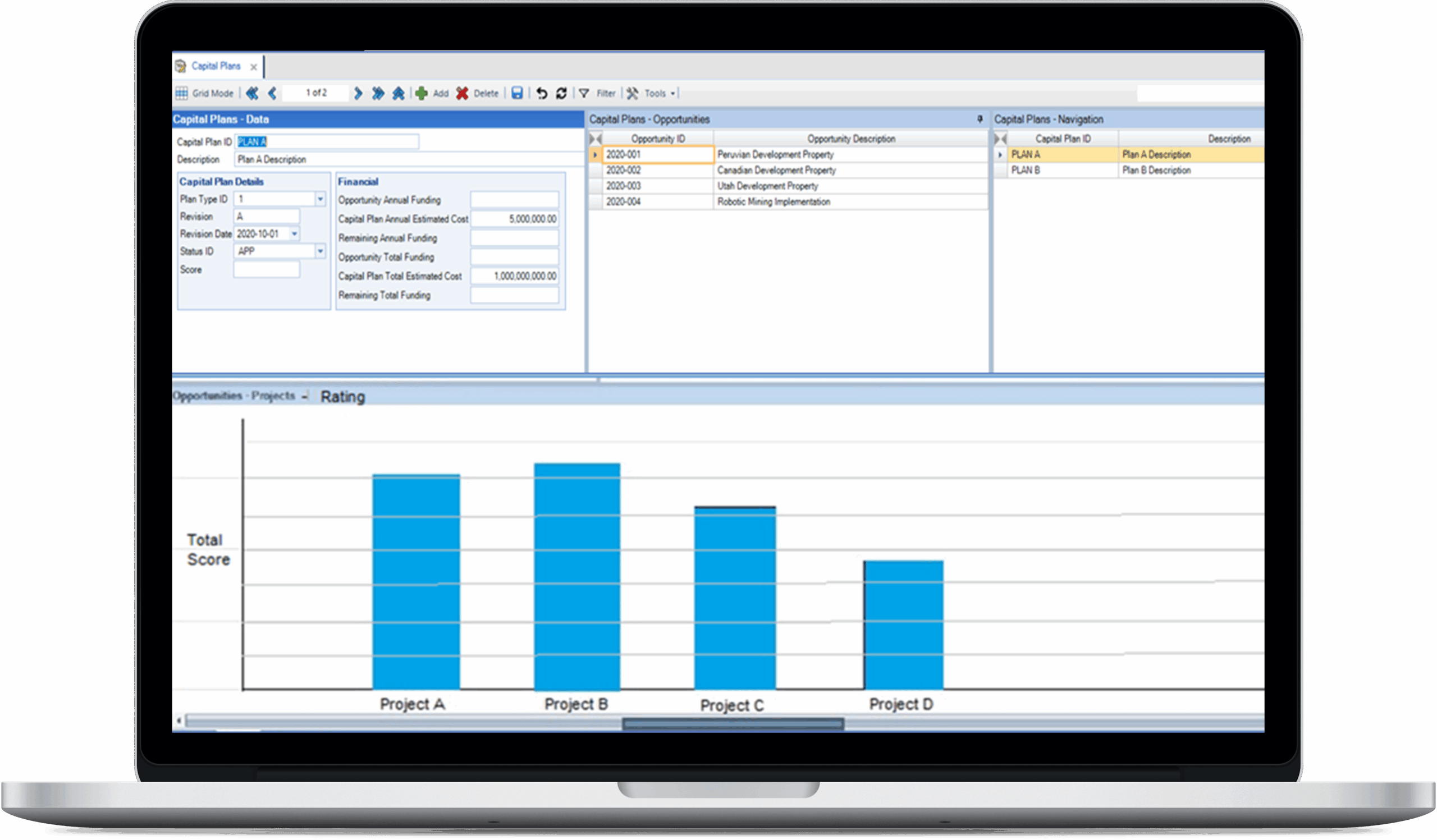Click the Score input field
Viewport: 1437px width, 840px height.
coord(266,269)
